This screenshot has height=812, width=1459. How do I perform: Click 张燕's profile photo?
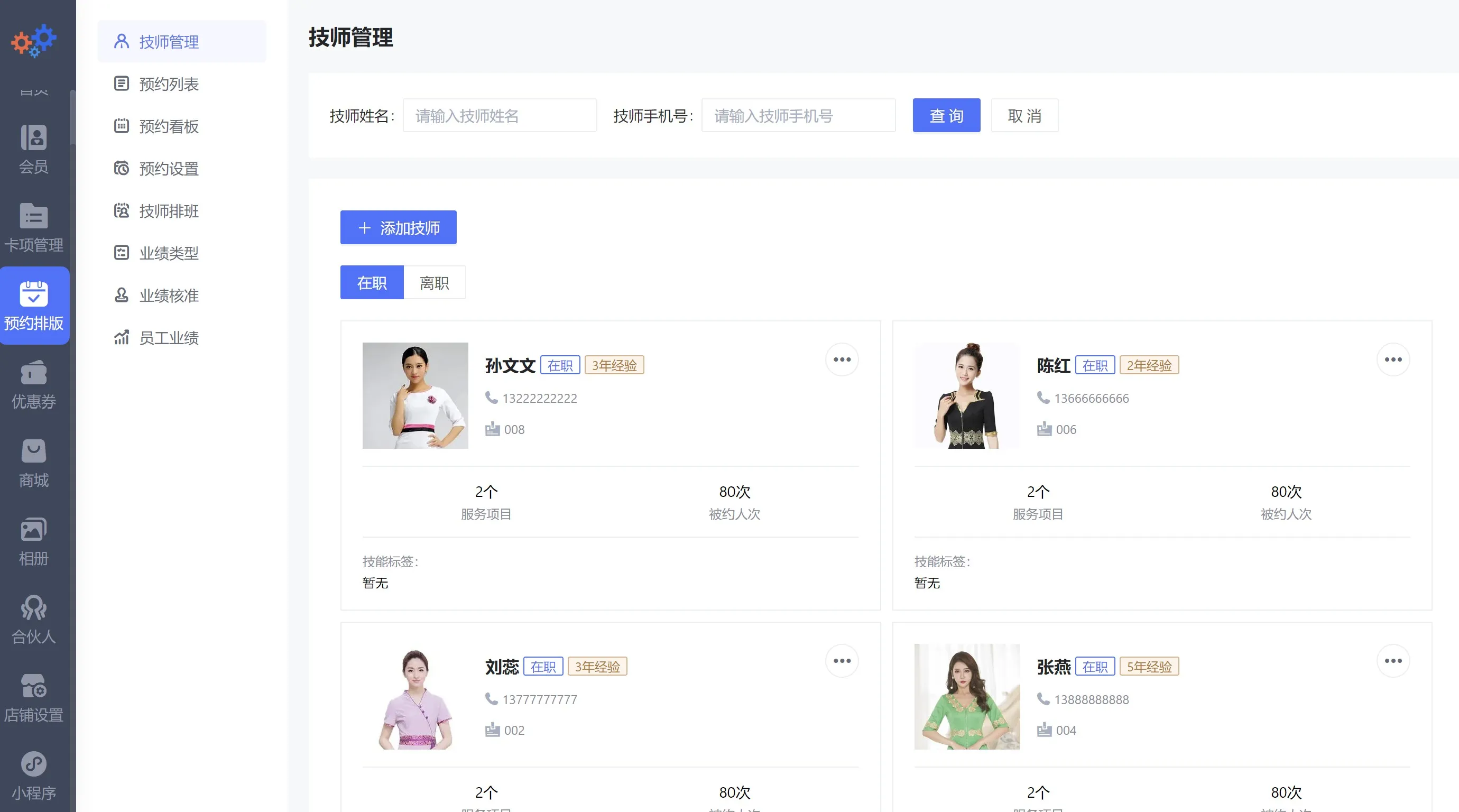point(967,697)
